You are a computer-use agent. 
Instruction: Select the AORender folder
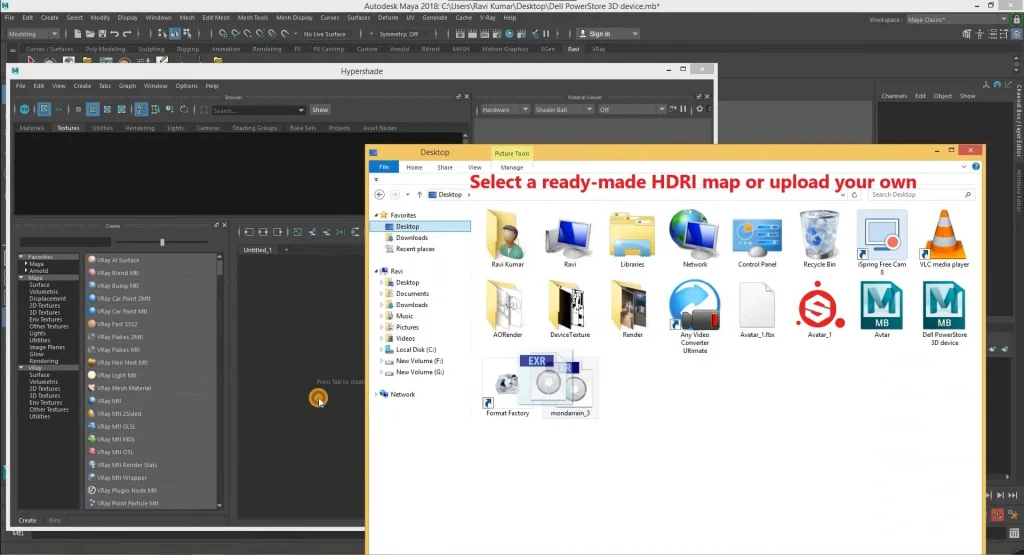(507, 309)
